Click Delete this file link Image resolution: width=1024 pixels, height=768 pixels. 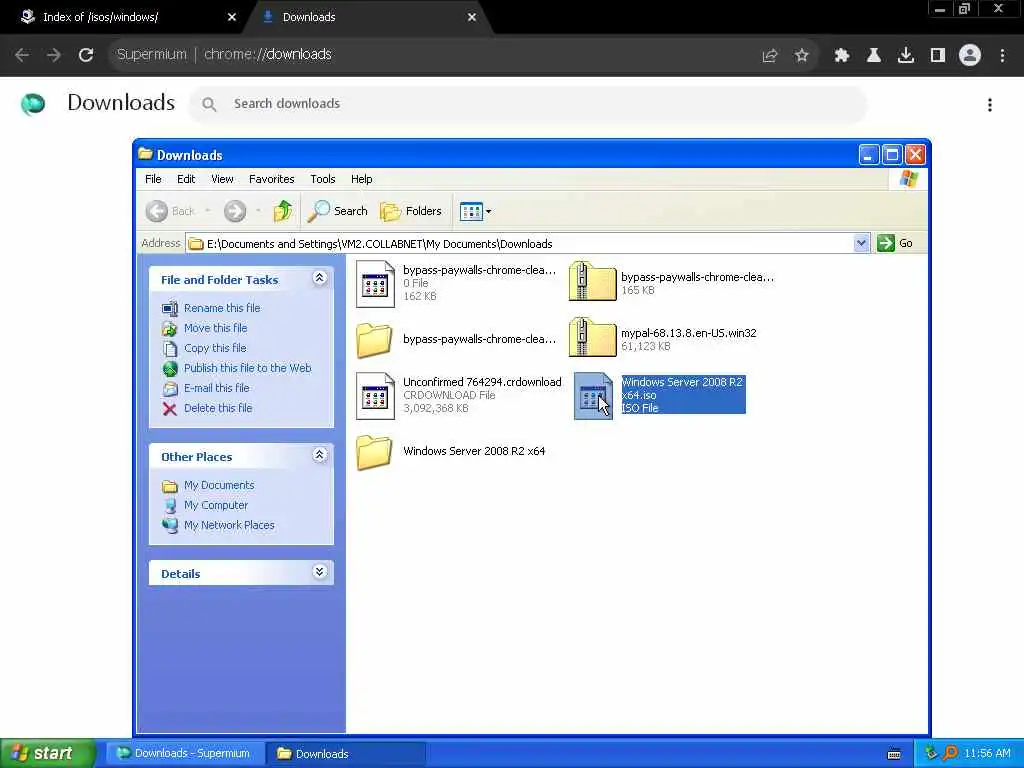click(218, 408)
